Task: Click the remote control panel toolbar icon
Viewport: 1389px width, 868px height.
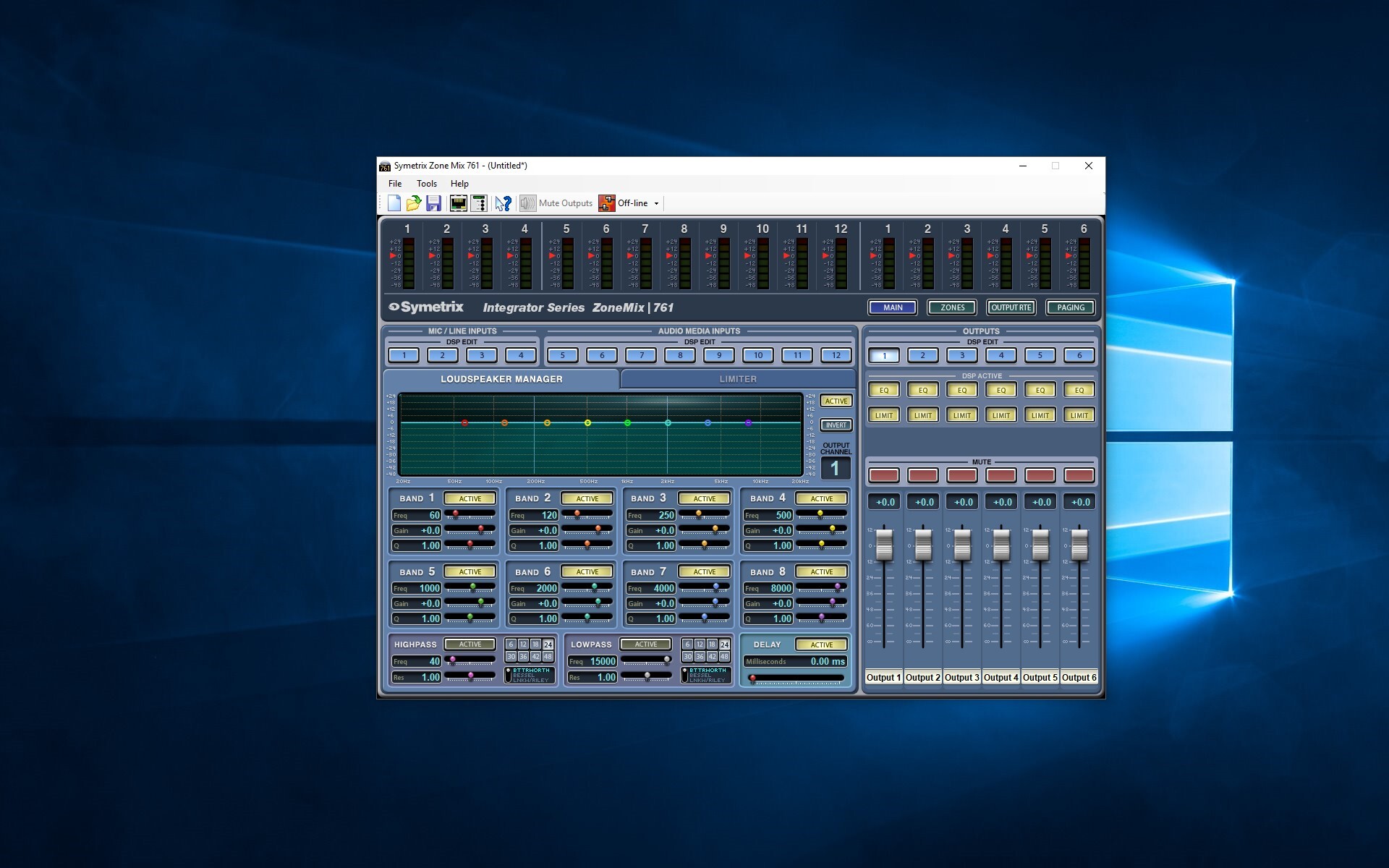Action: (478, 203)
